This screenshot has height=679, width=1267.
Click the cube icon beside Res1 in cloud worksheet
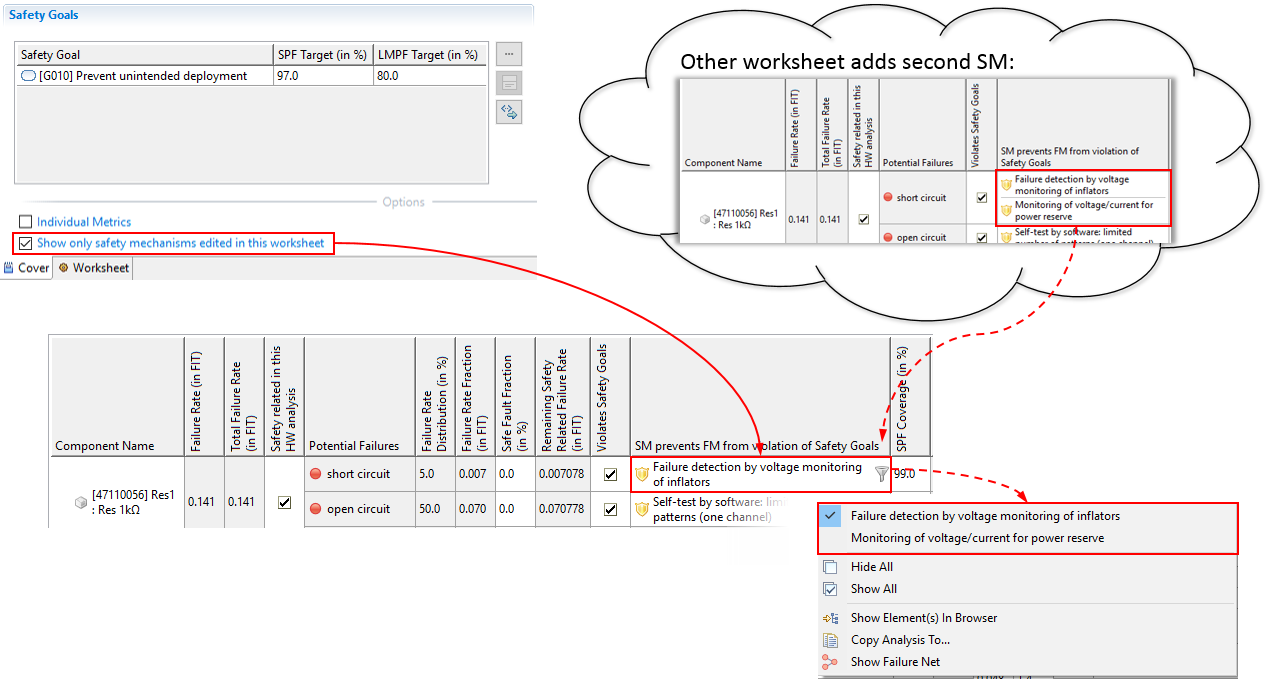coord(706,219)
